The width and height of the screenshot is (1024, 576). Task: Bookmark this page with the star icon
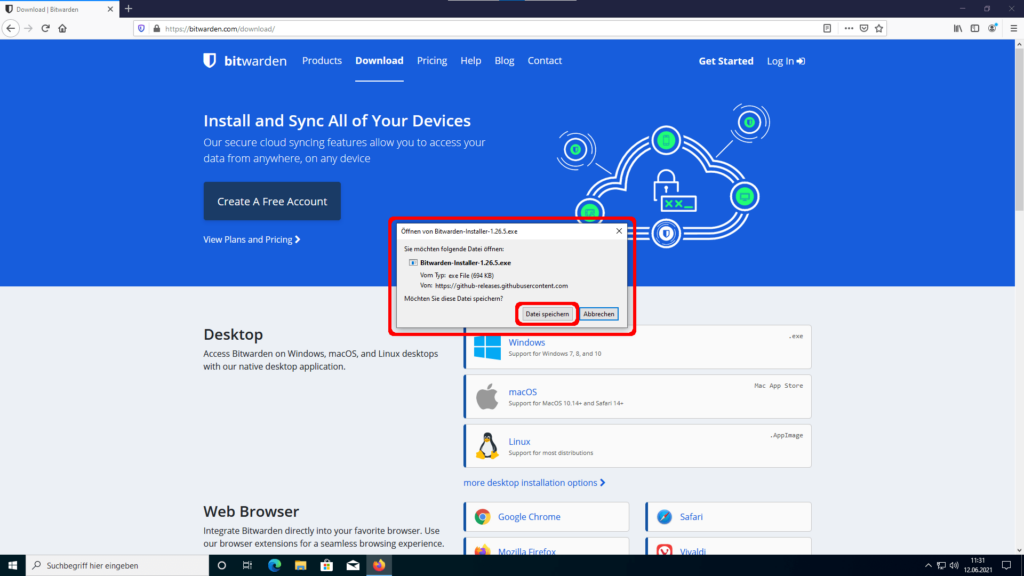coord(881,28)
